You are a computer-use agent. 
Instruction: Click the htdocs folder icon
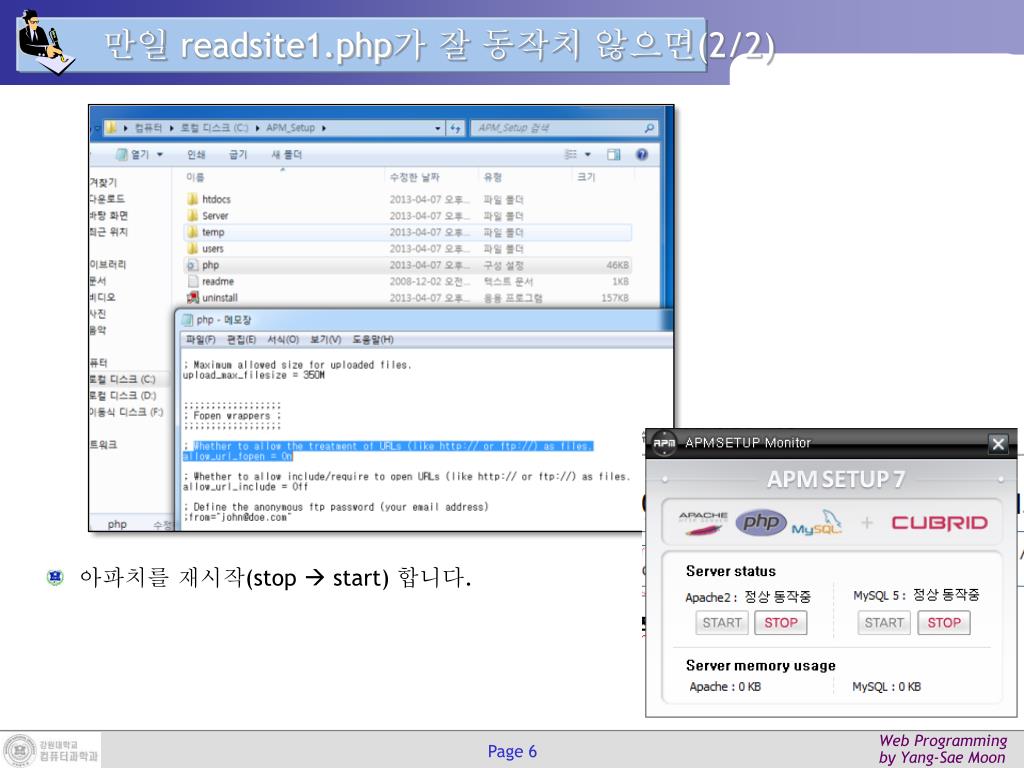click(x=192, y=199)
